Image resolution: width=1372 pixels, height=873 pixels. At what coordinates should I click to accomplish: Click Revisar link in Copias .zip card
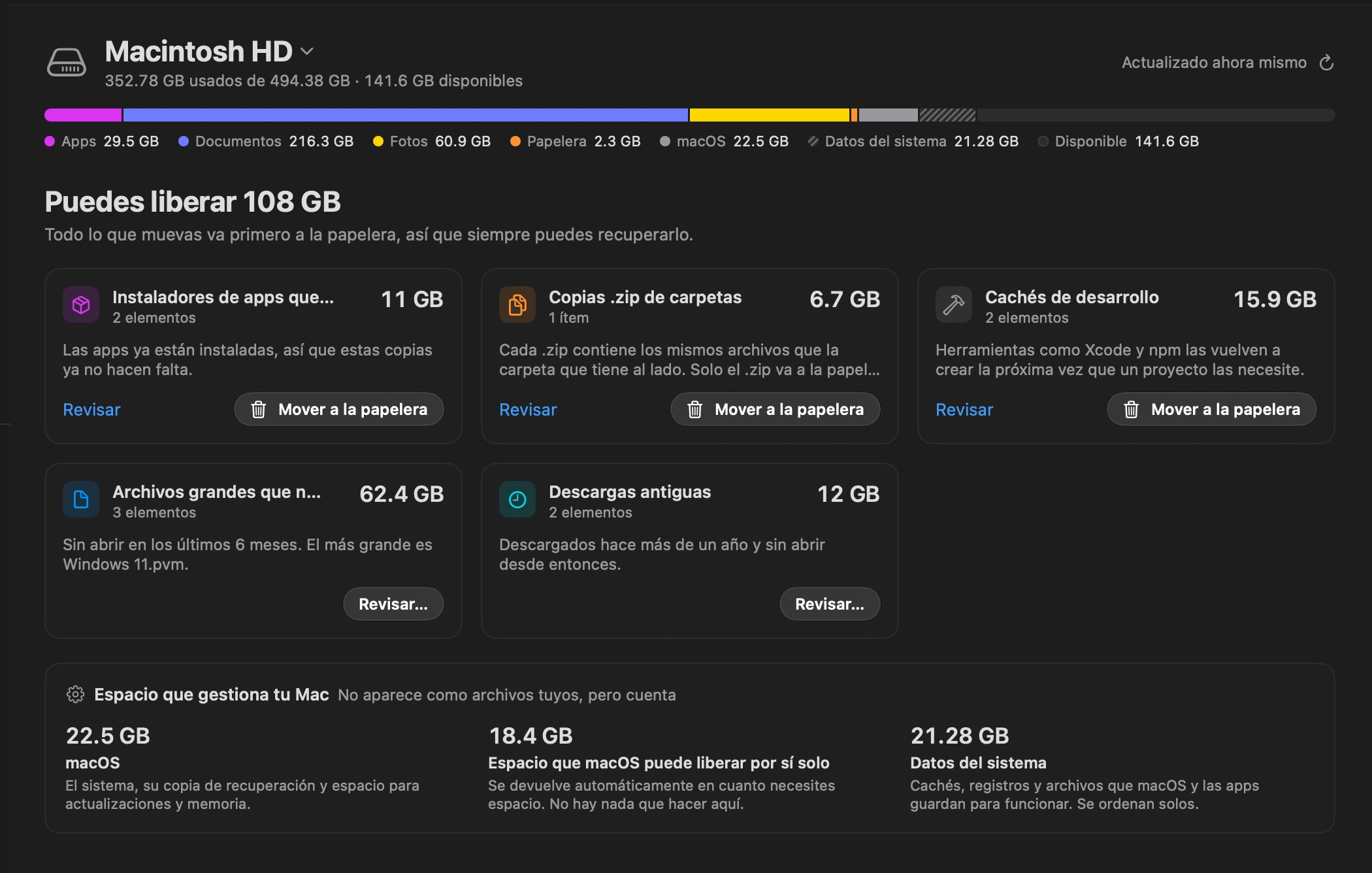(528, 410)
